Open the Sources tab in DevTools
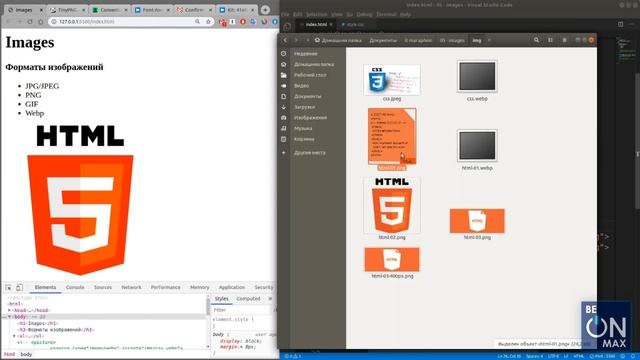 click(x=103, y=287)
